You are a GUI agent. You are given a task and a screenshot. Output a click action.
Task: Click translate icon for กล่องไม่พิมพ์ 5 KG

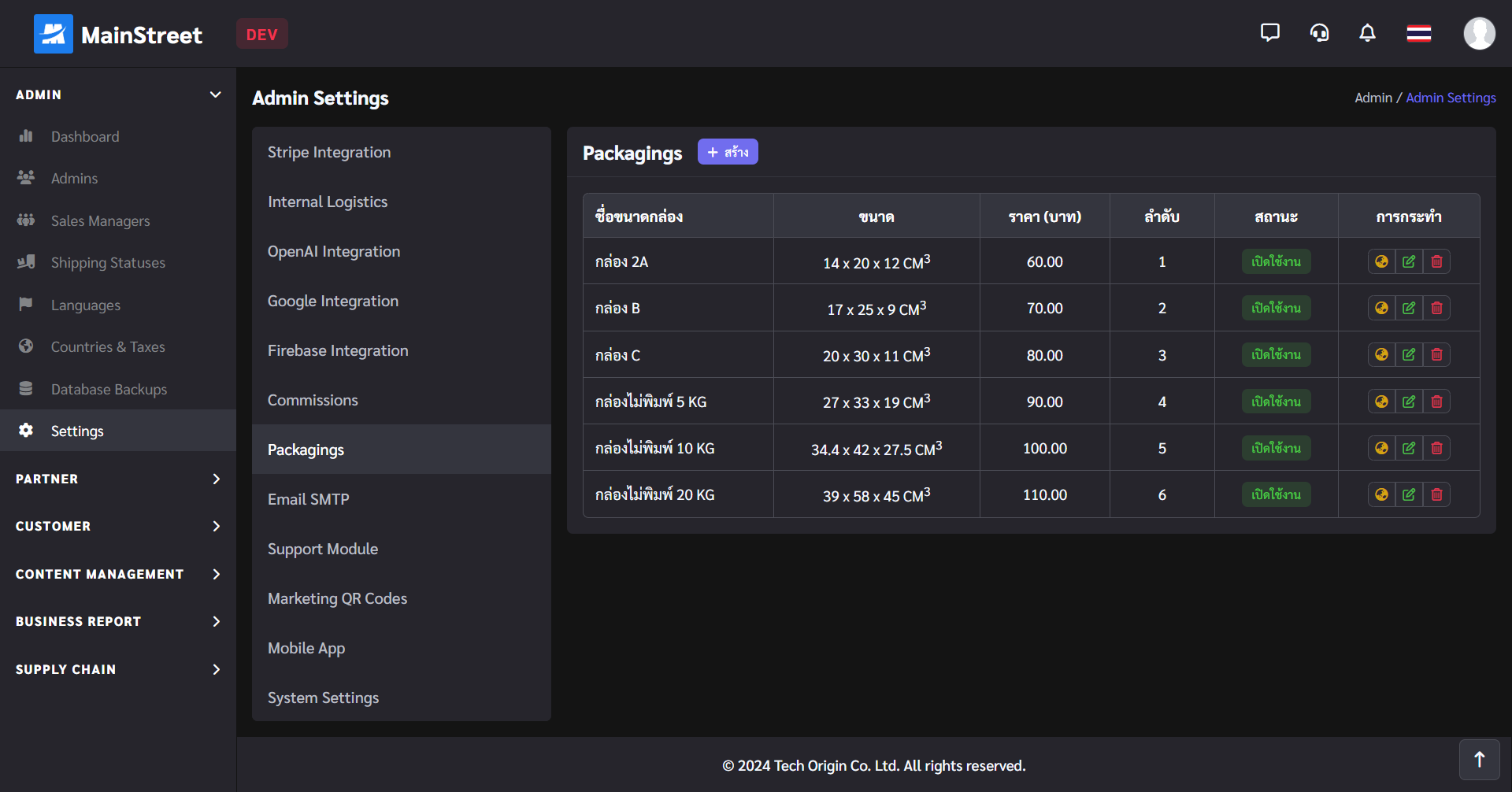[x=1381, y=402]
